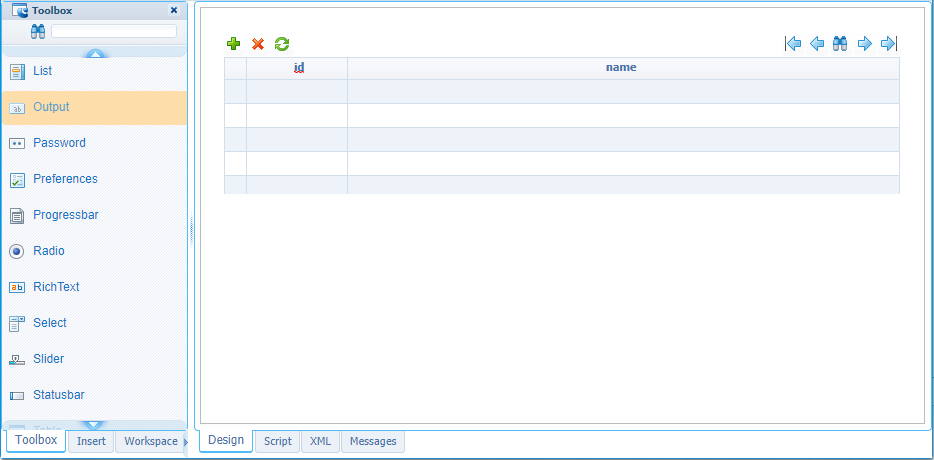
Task: Pick the Select dropdown component in the Toolbox
Action: pyautogui.click(x=50, y=323)
